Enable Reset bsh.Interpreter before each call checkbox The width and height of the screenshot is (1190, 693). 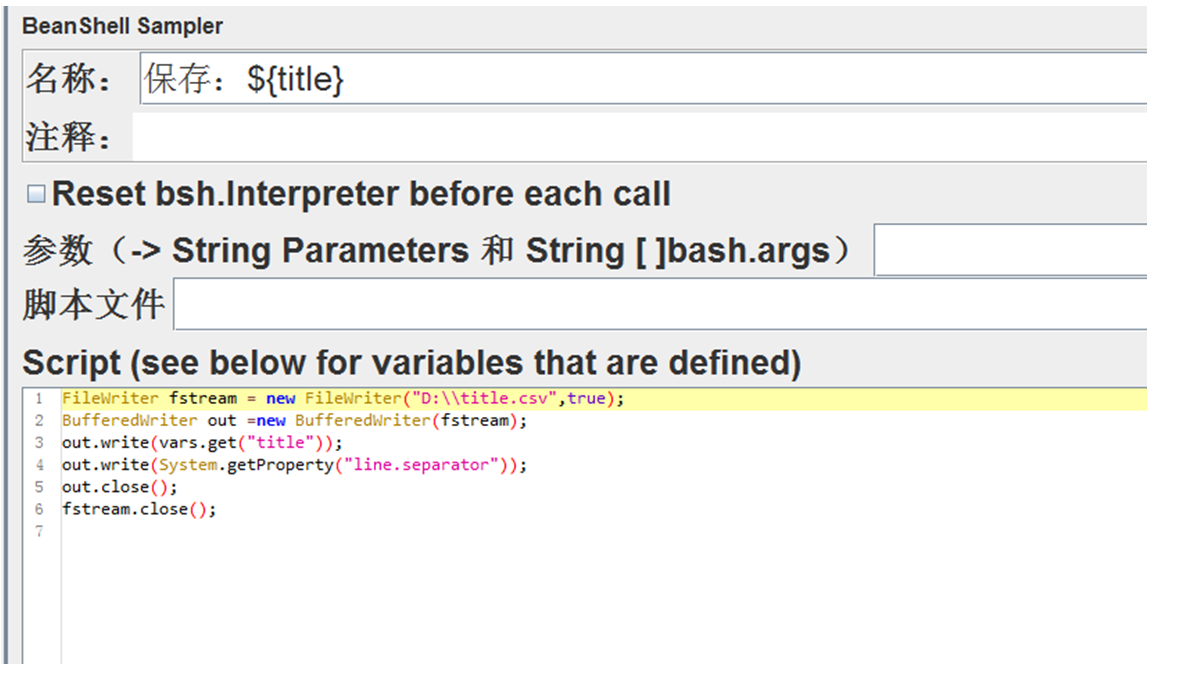point(36,194)
